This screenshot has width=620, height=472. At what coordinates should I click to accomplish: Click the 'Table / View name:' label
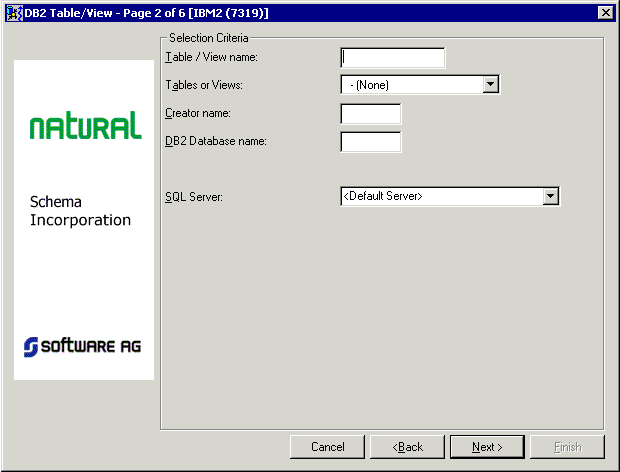click(x=211, y=57)
